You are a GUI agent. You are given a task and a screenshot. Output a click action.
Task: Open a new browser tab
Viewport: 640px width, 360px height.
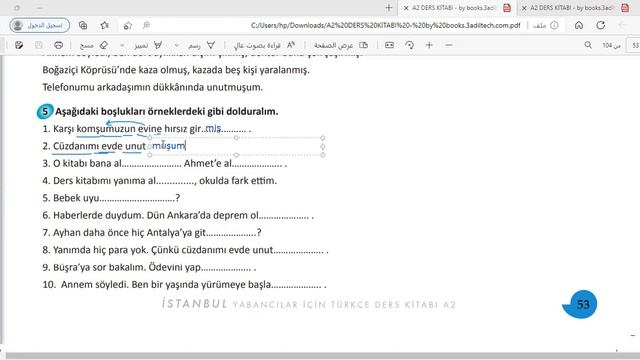tap(389, 8)
